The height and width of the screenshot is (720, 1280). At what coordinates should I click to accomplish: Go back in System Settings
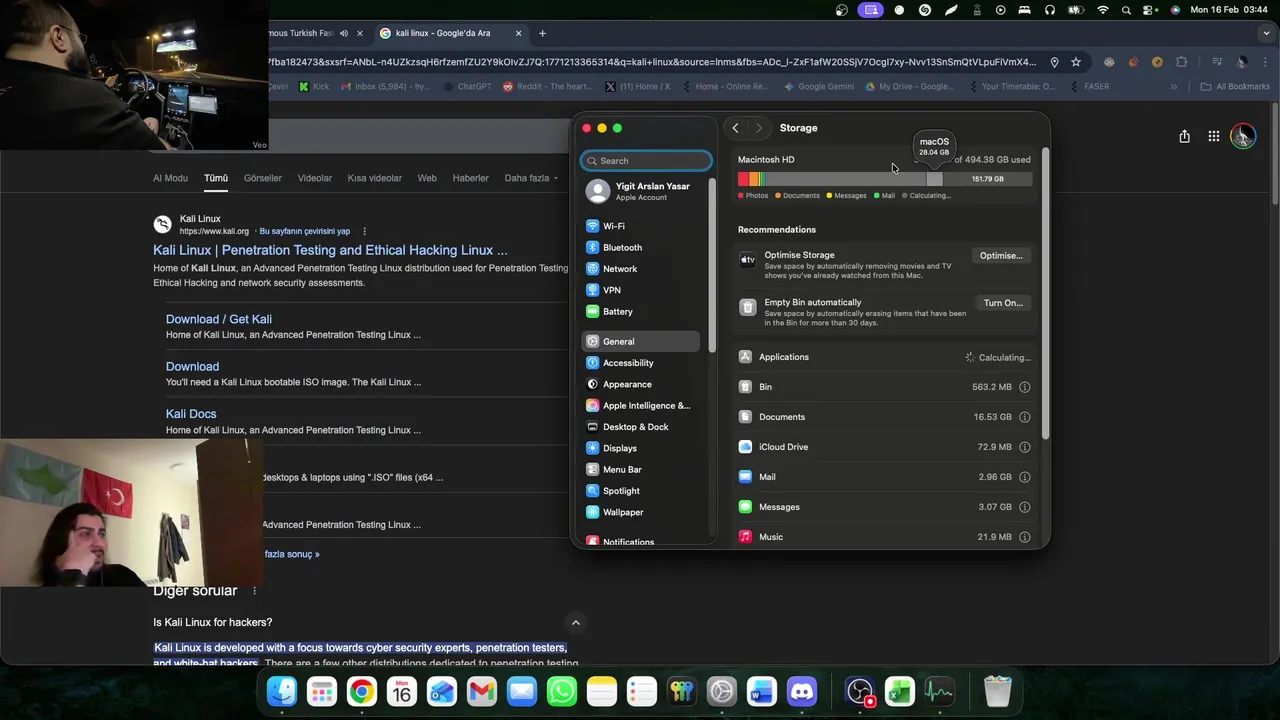pyautogui.click(x=735, y=128)
